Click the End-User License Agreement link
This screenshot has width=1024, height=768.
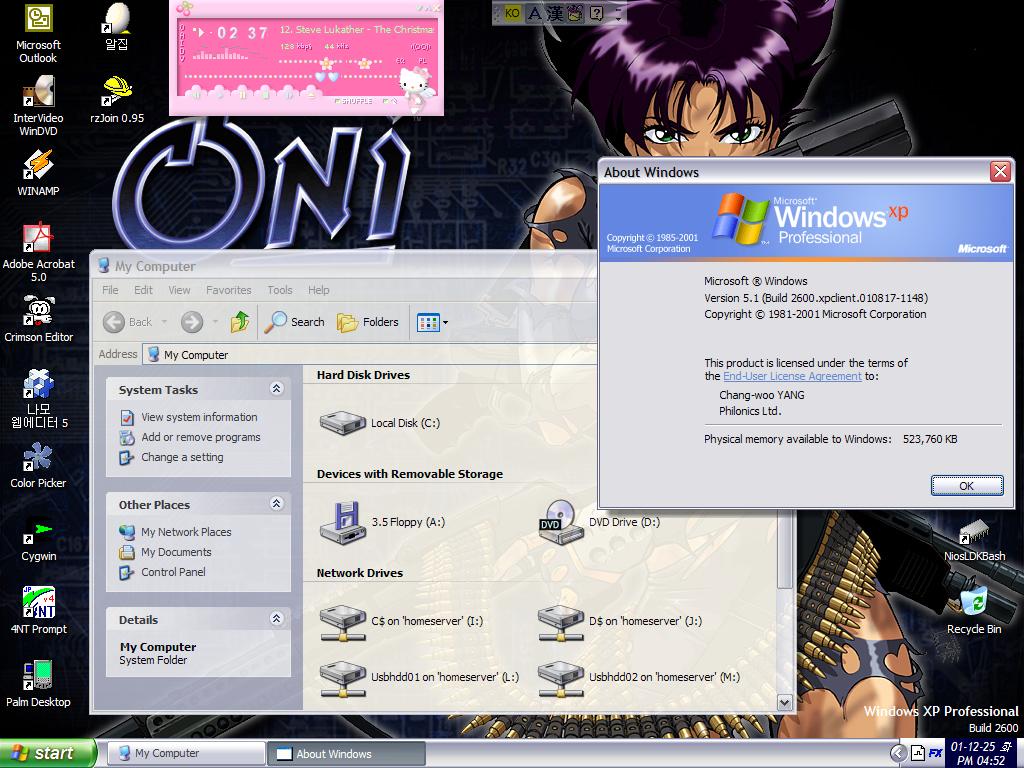(x=792, y=377)
